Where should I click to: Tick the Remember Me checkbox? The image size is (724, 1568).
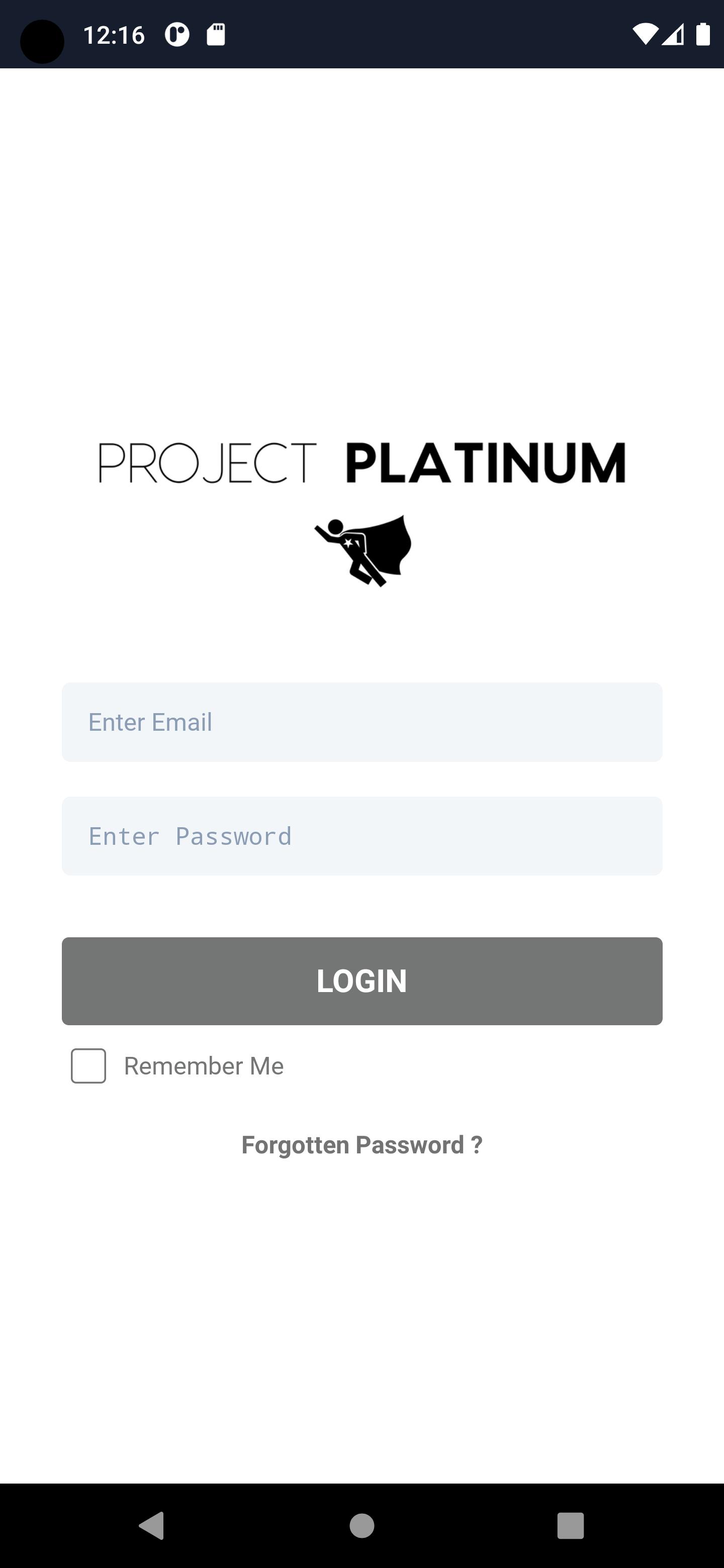point(88,1066)
